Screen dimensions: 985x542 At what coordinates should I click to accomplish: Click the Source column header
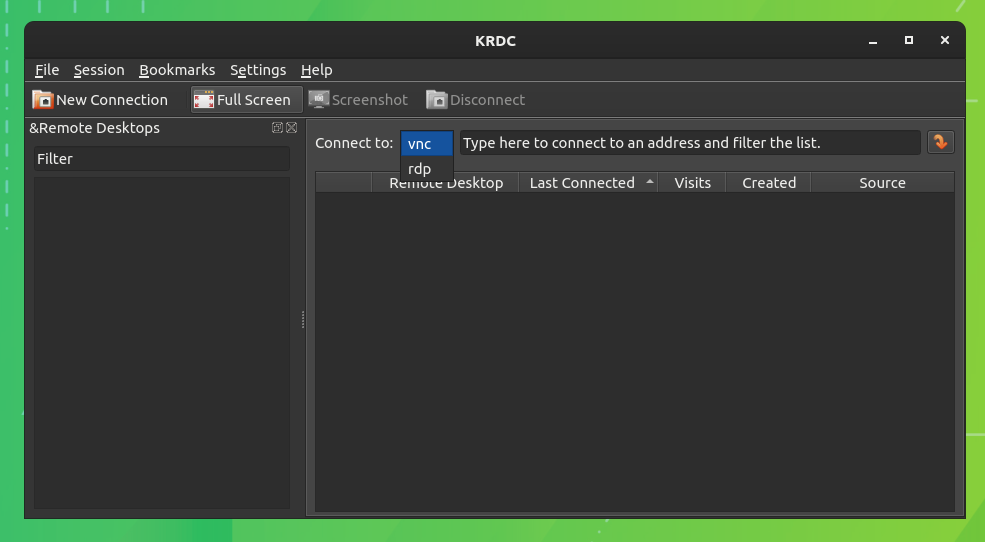(882, 183)
